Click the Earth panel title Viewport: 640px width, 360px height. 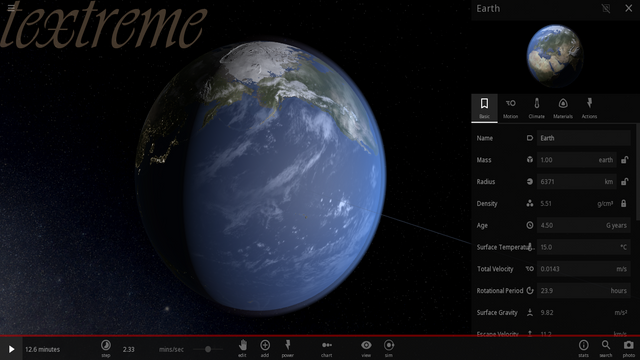pos(488,8)
